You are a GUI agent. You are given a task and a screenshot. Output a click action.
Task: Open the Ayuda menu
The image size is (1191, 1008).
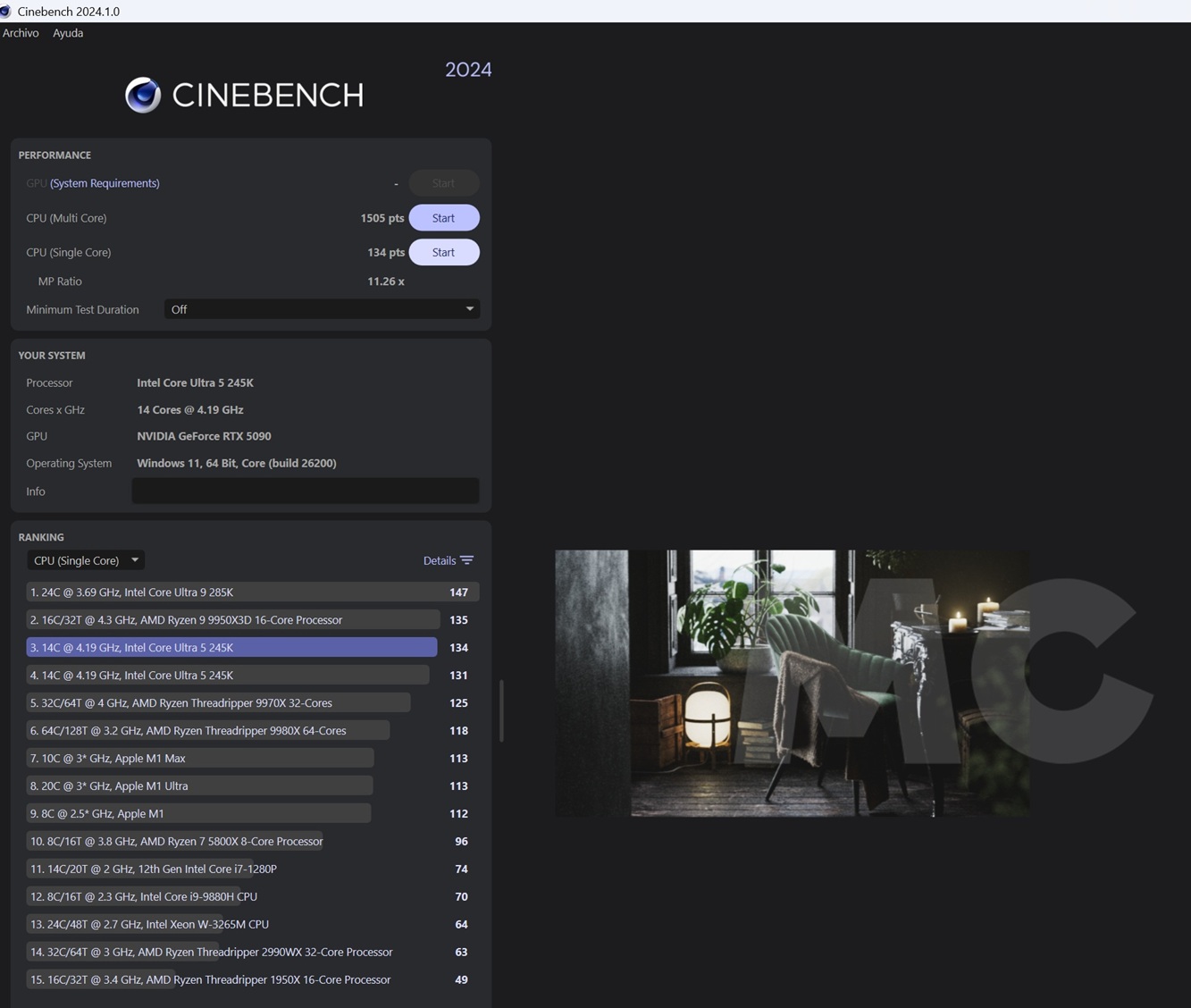coord(68,33)
